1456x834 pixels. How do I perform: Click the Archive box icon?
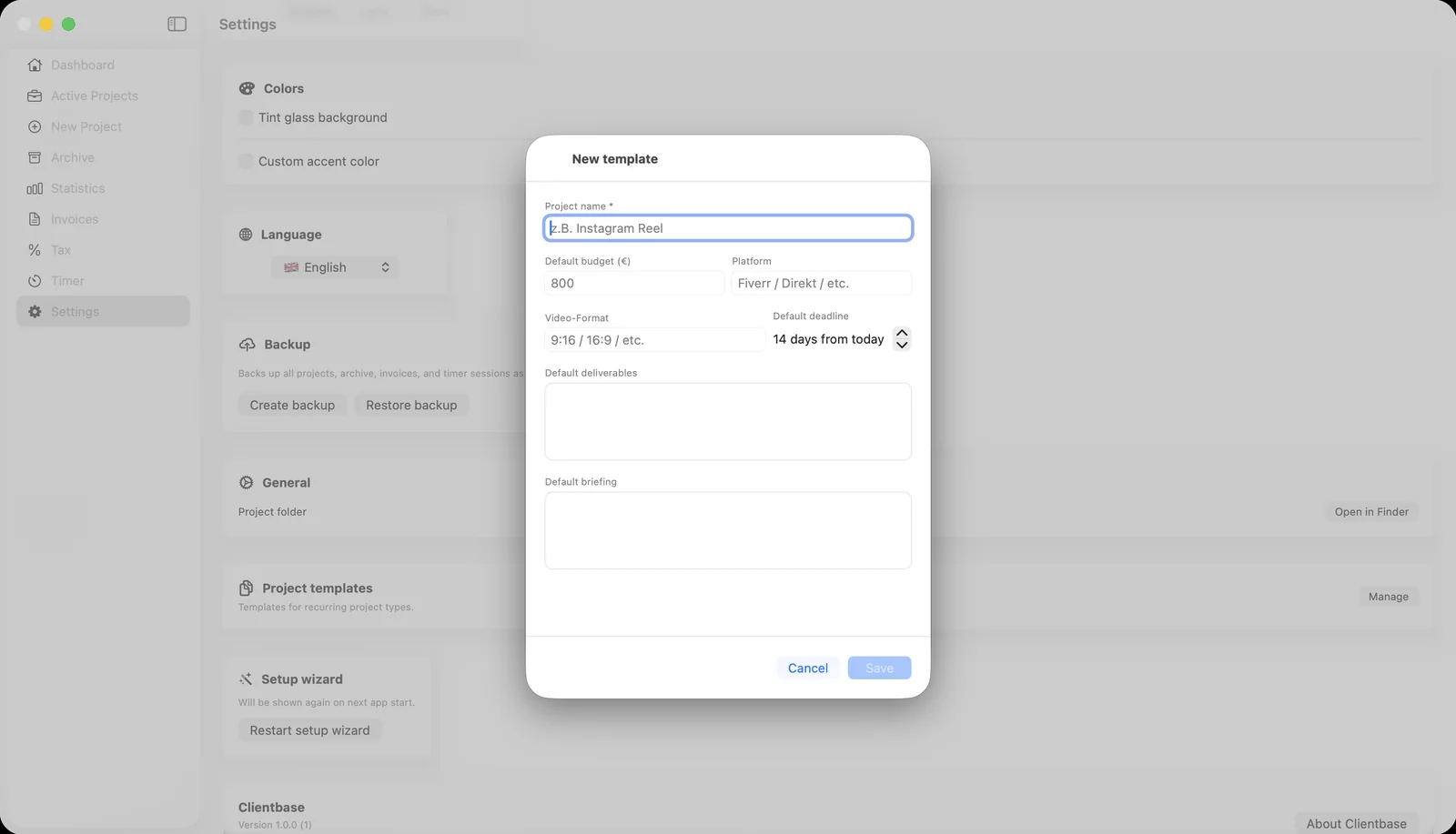[x=35, y=157]
